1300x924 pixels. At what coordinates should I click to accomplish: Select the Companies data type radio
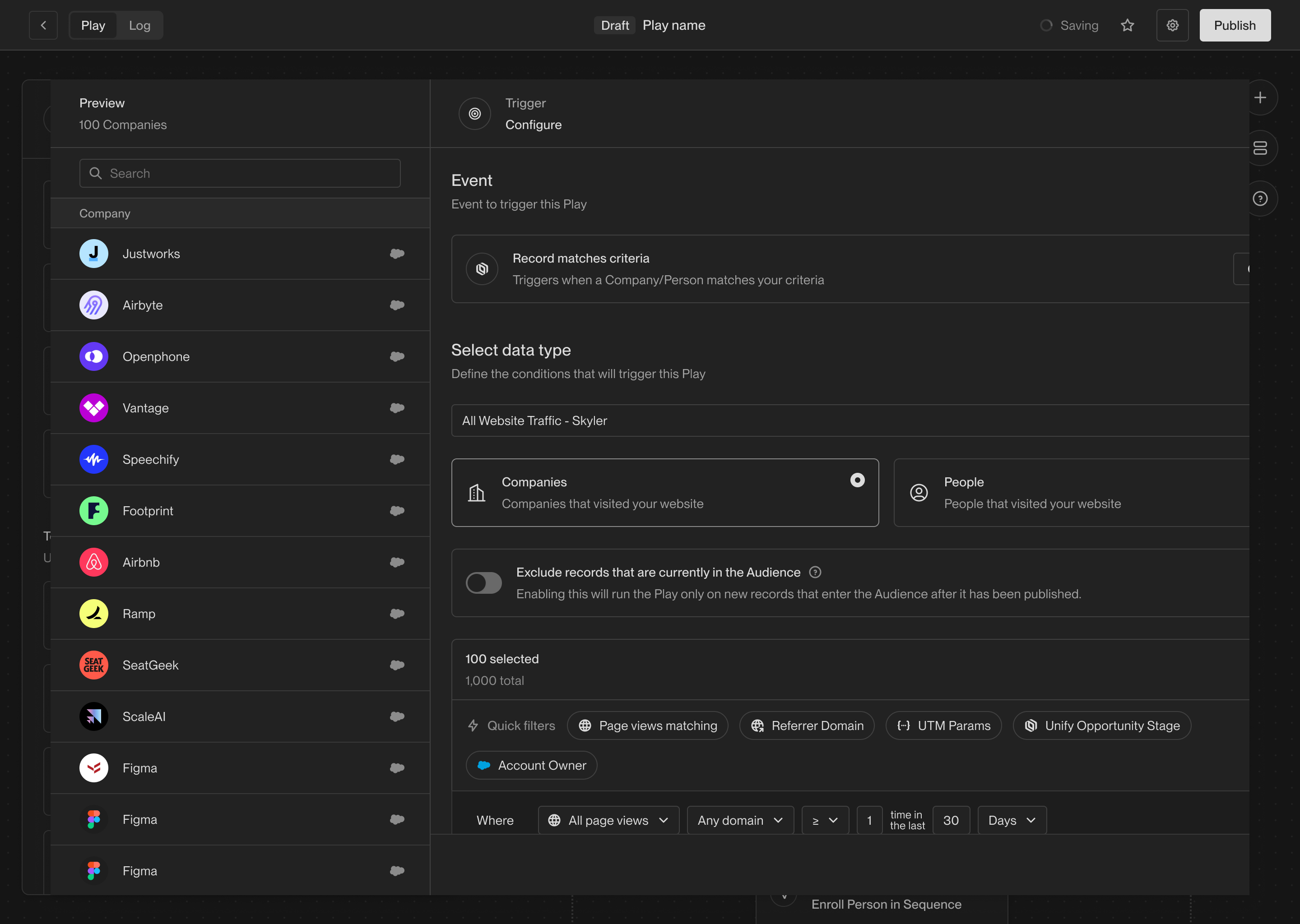point(857,480)
